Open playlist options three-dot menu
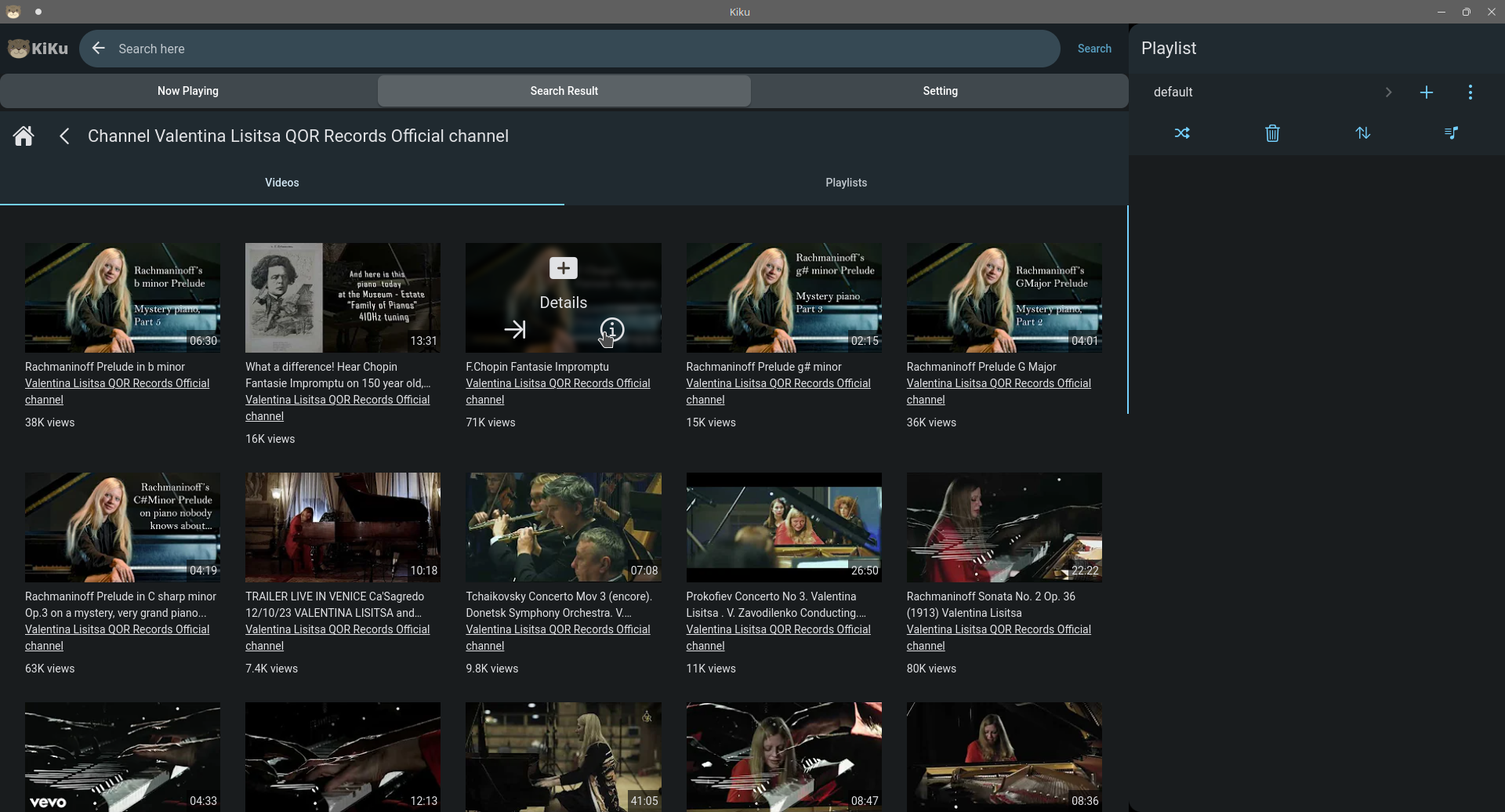Viewport: 1505px width, 812px height. (1471, 92)
